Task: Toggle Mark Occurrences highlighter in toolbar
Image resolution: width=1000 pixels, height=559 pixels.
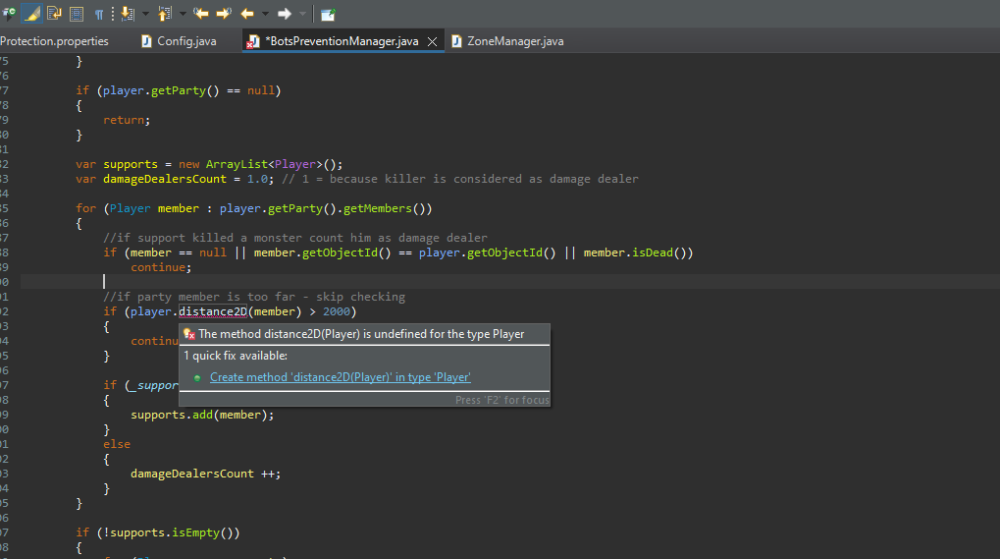Action: point(32,14)
